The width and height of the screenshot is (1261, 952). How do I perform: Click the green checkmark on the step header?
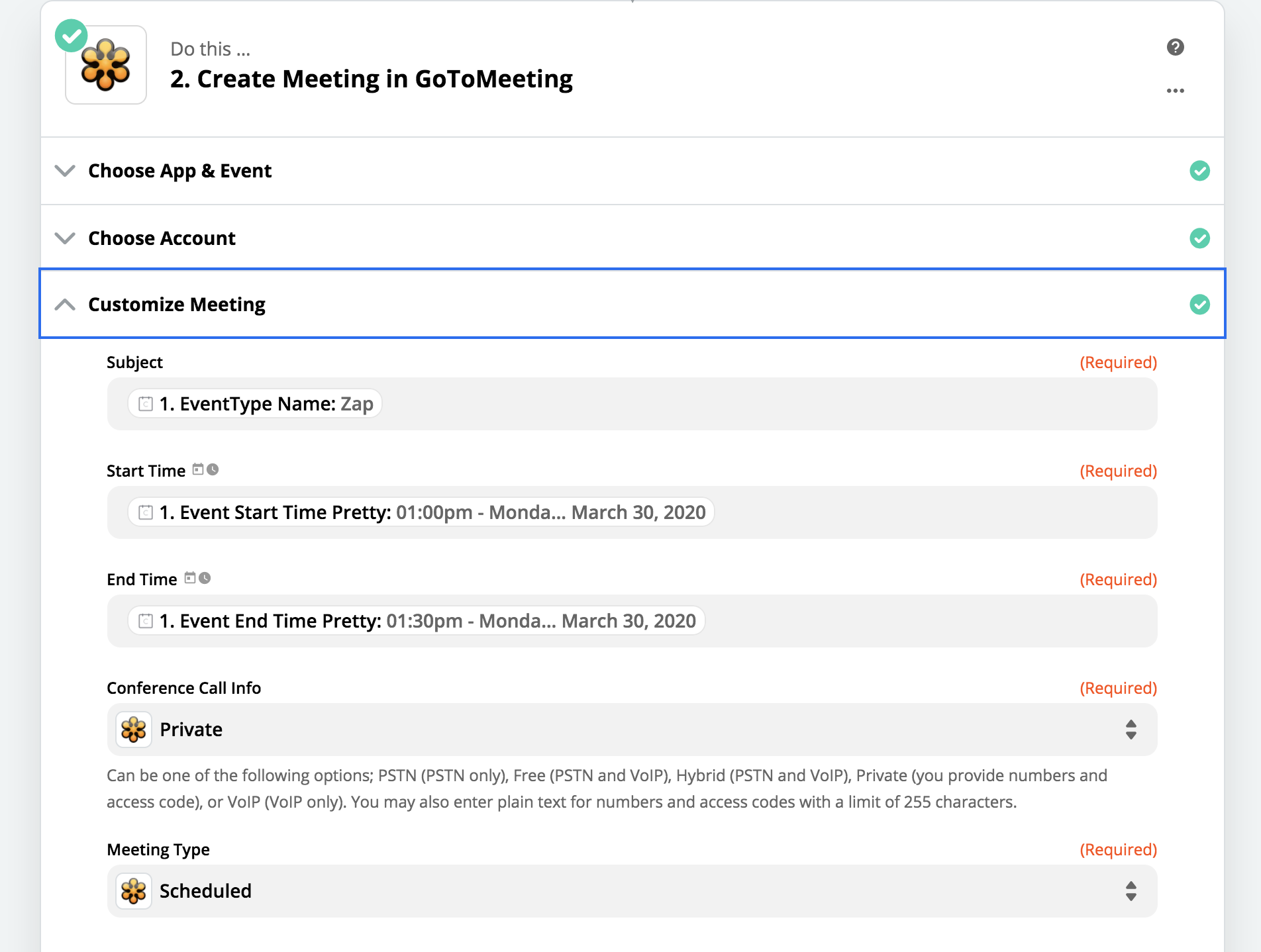click(x=72, y=36)
